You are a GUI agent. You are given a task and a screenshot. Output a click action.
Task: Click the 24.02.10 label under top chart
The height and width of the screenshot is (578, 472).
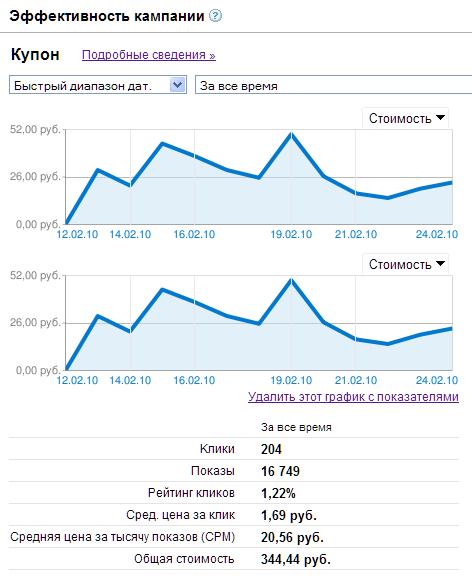(437, 234)
